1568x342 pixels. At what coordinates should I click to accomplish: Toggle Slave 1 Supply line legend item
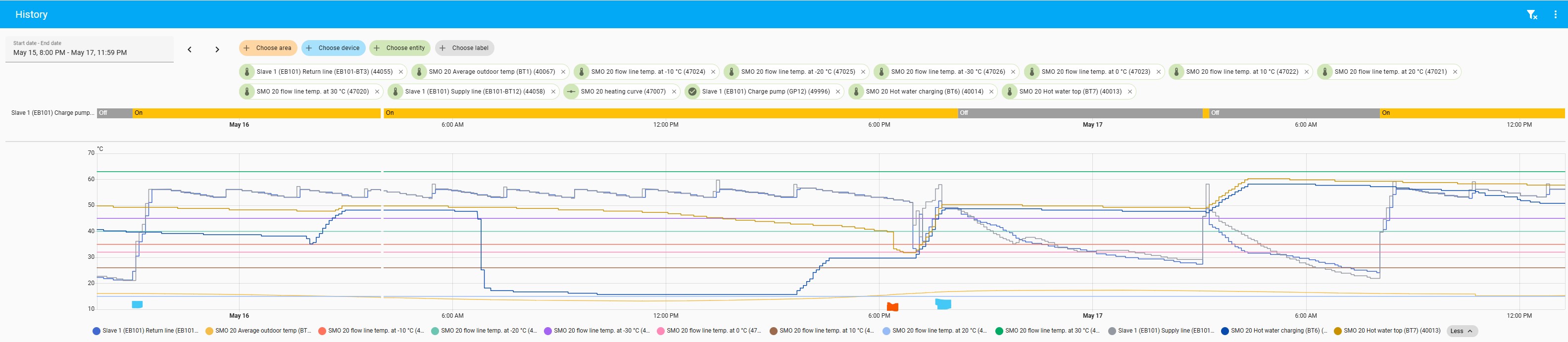click(1161, 331)
